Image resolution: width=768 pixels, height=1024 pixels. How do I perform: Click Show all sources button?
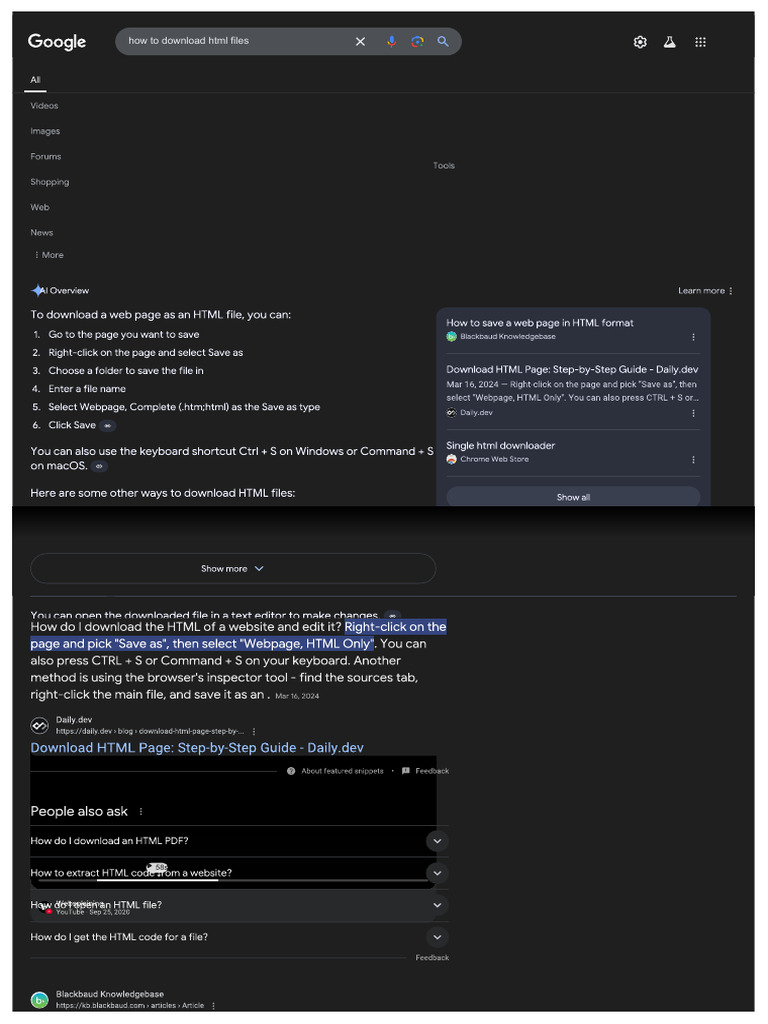tap(573, 497)
